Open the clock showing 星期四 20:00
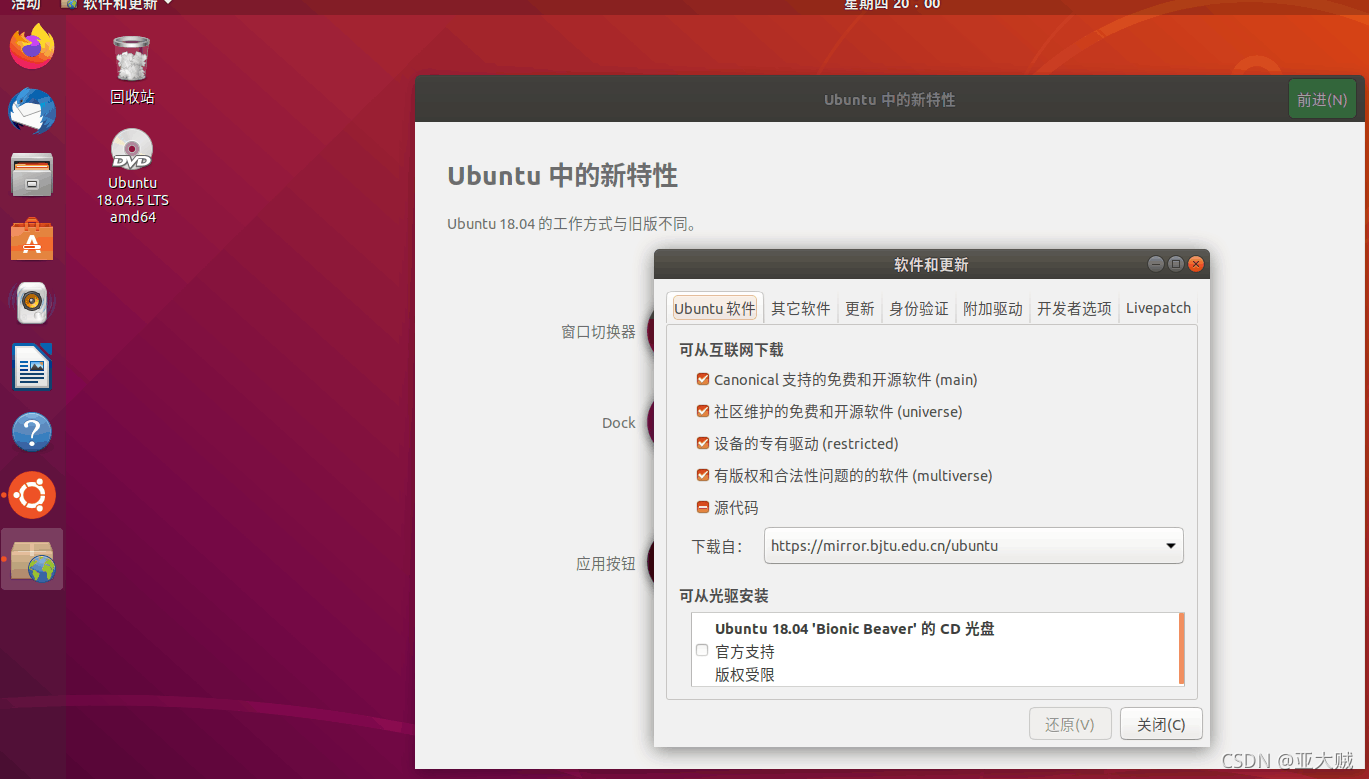The width and height of the screenshot is (1369, 779). tap(892, 5)
